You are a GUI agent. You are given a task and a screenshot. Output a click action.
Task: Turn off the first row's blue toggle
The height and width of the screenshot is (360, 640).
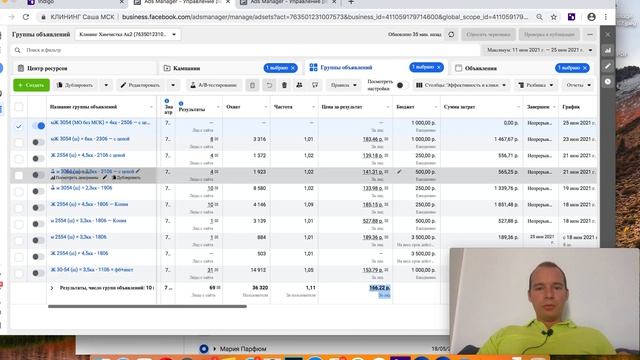pyautogui.click(x=38, y=126)
